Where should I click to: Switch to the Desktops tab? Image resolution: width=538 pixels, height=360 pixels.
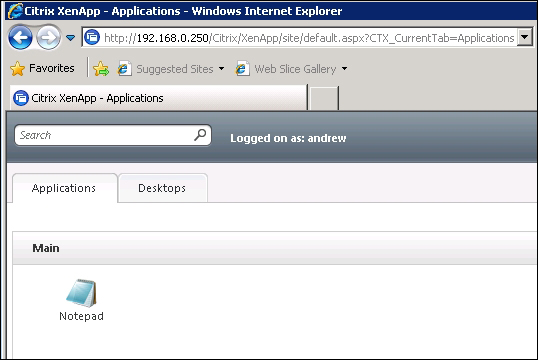162,188
